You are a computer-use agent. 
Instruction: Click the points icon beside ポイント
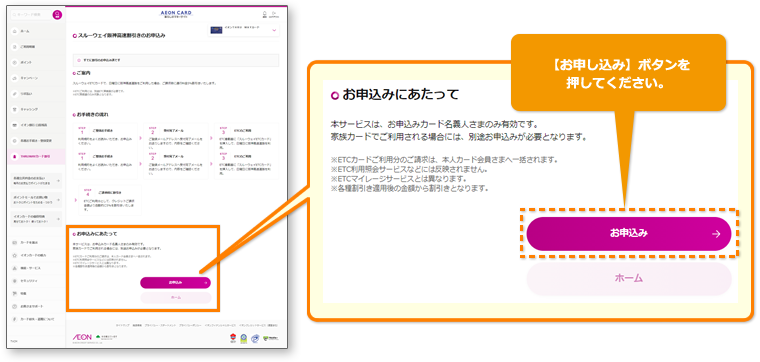coord(15,63)
